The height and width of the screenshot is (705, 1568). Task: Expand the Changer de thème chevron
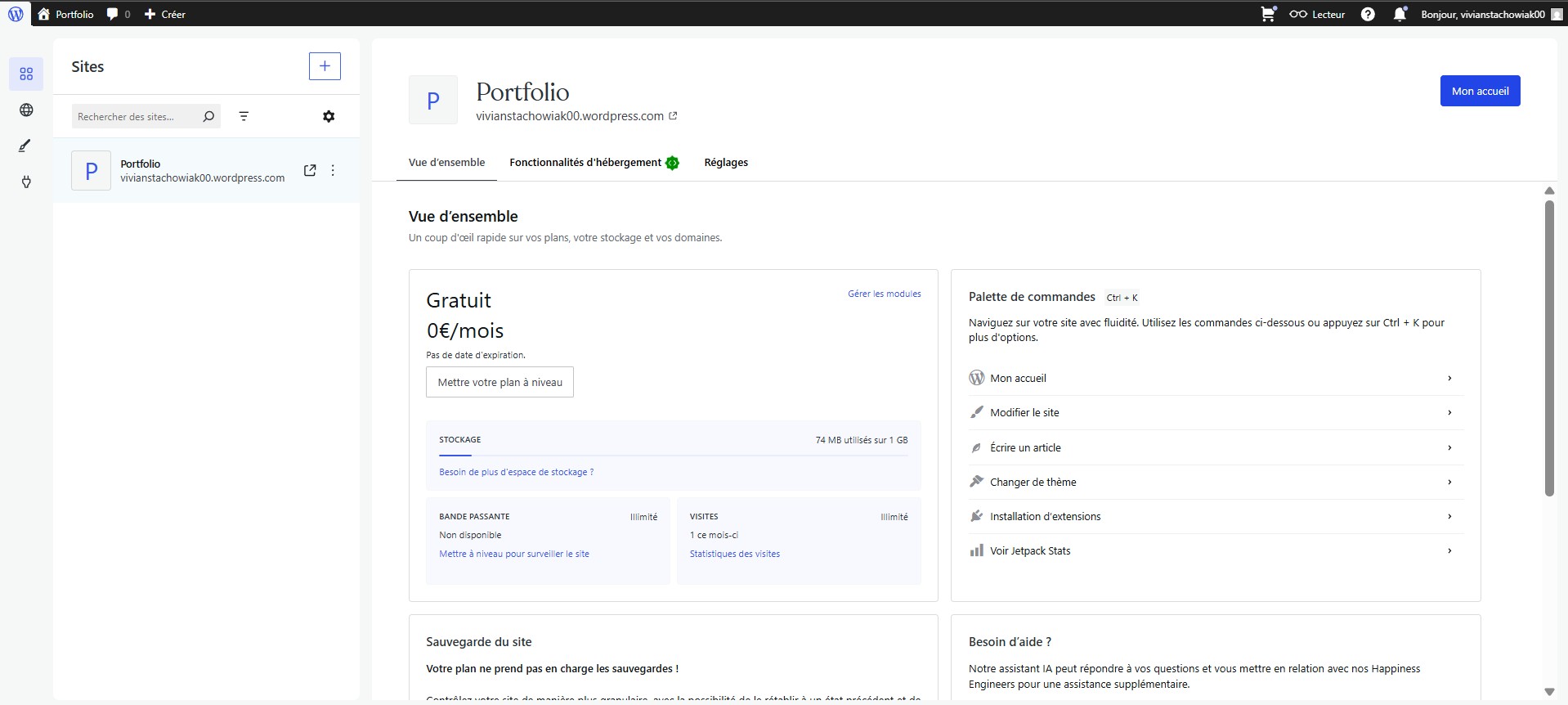(1449, 482)
